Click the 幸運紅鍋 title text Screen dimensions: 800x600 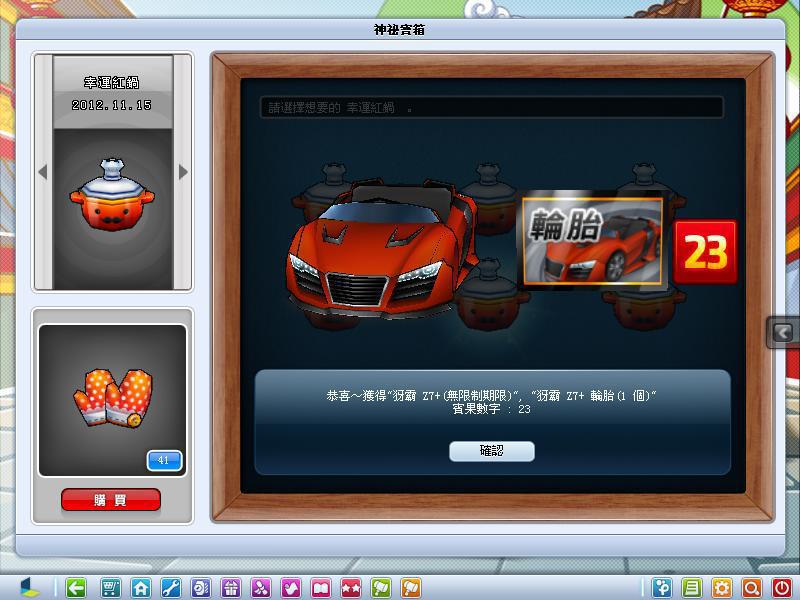112,83
